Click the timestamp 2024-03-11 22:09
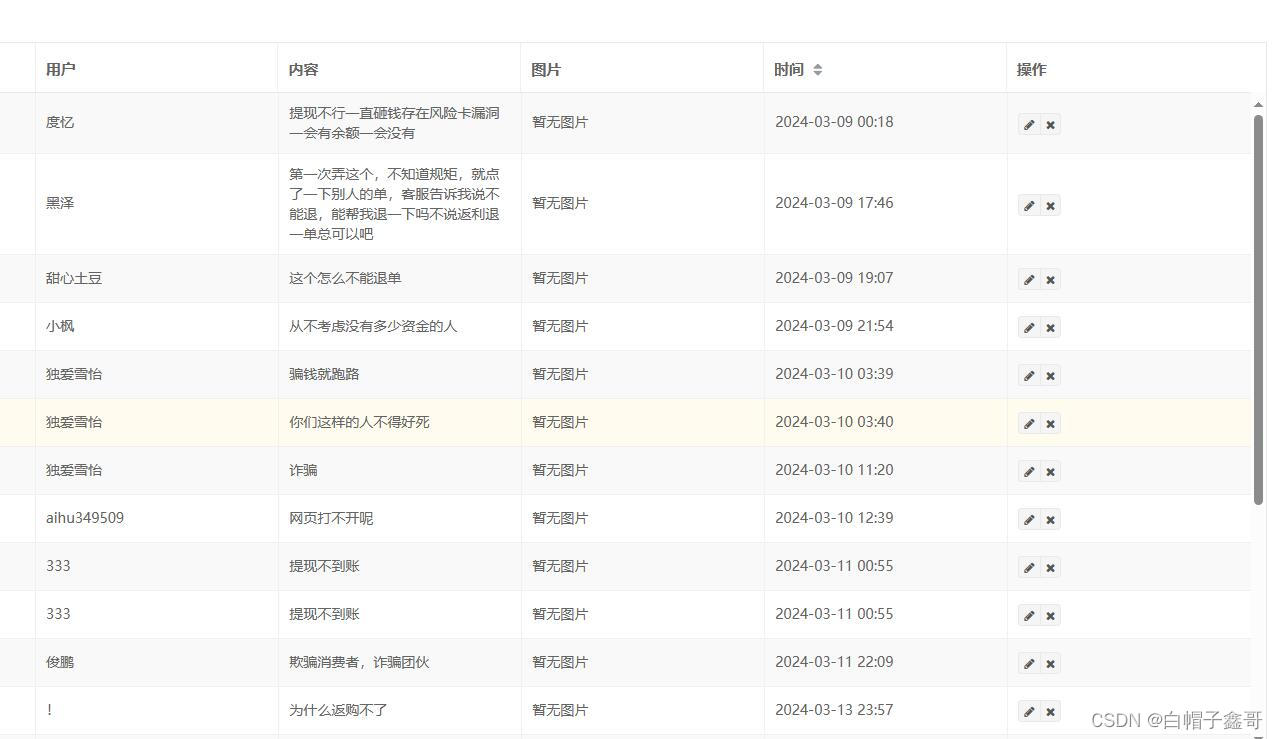Viewport: 1278px width, 739px height. click(x=834, y=662)
